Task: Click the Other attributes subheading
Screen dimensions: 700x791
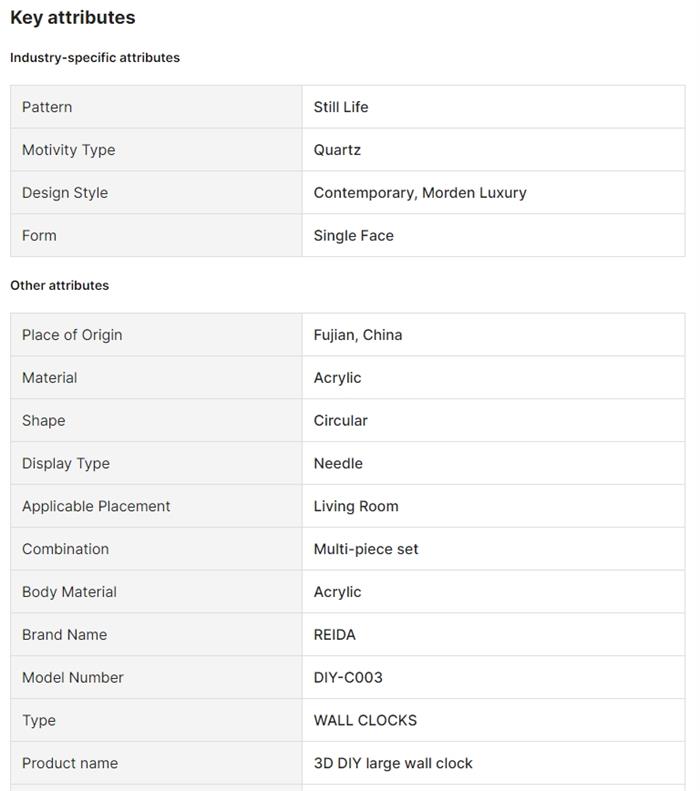Action: 59,286
